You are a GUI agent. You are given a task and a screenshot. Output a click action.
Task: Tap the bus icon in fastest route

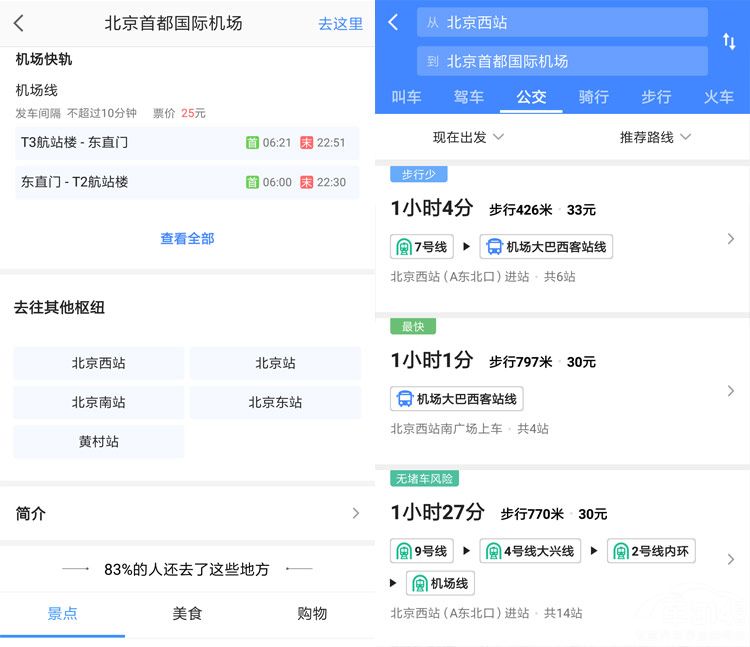[405, 399]
